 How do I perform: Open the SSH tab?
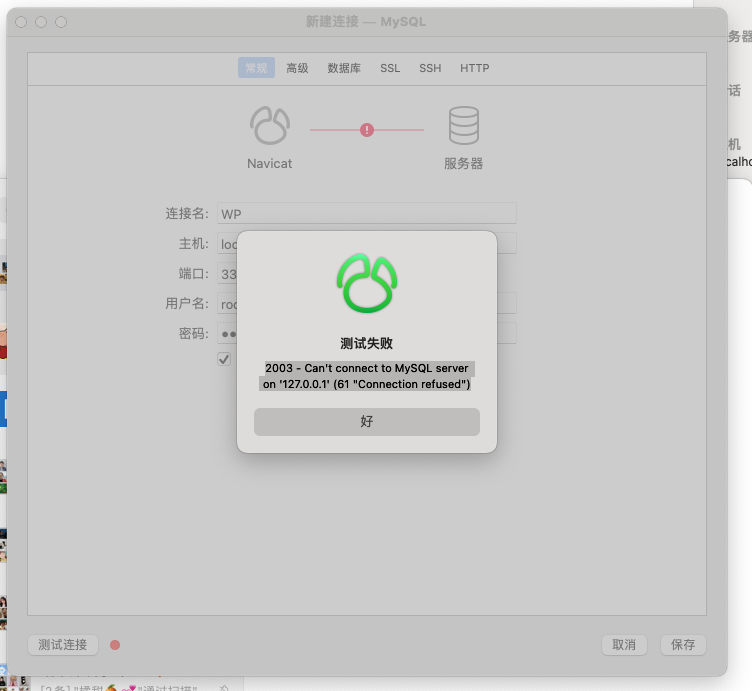point(430,68)
